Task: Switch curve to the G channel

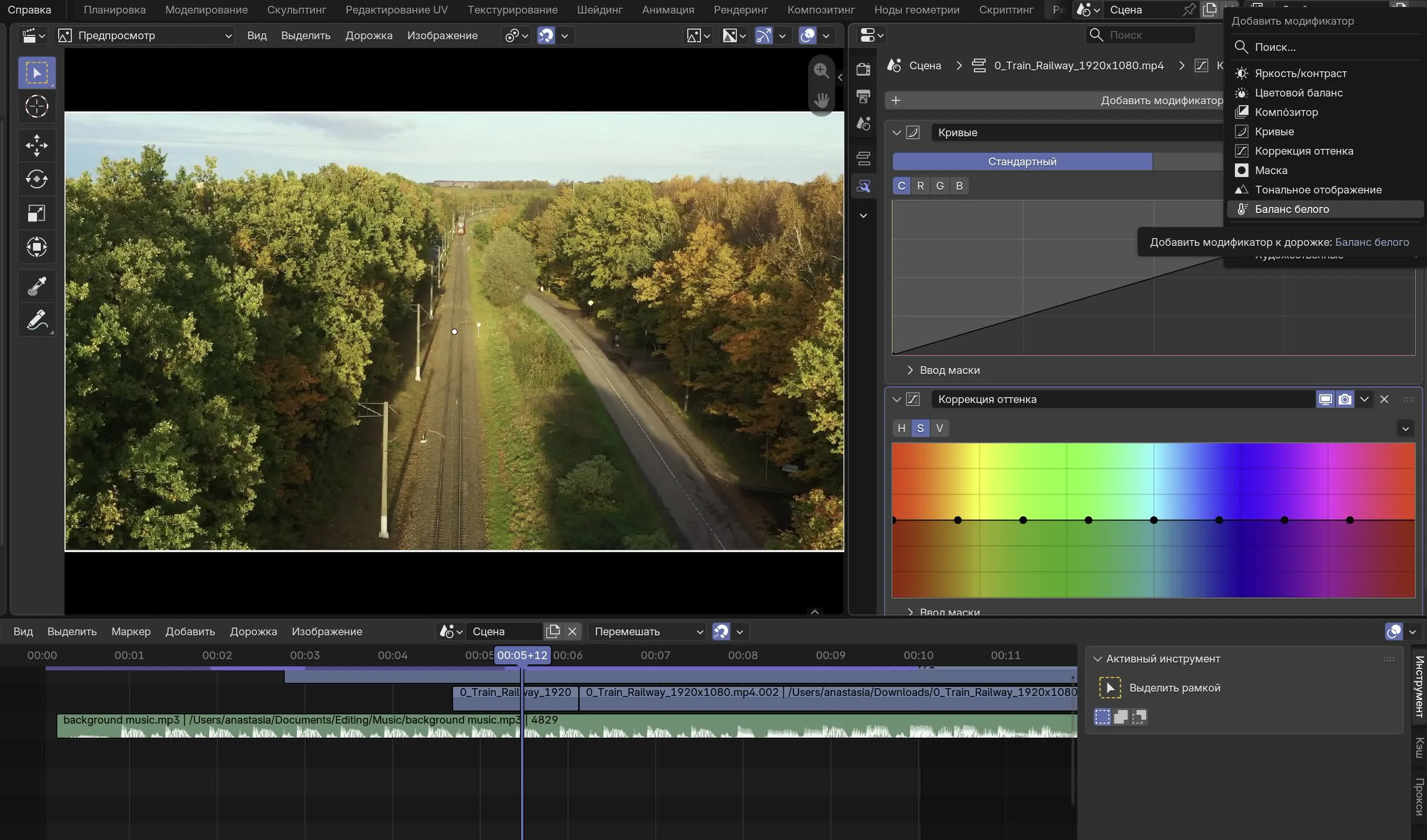Action: (x=940, y=186)
